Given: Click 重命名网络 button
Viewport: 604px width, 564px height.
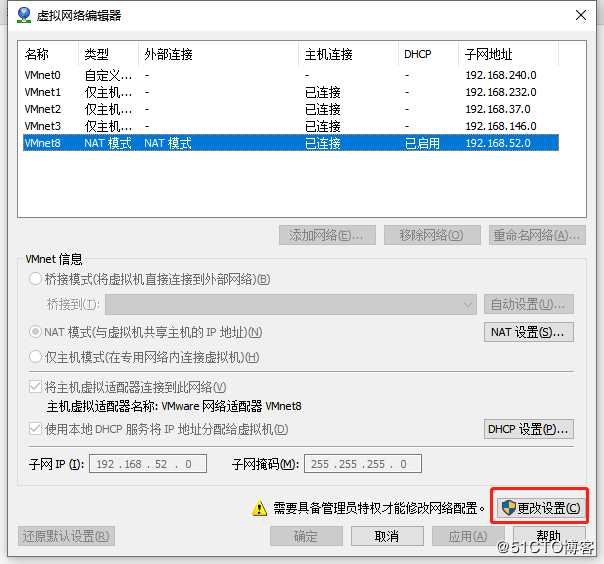Looking at the screenshot, I should pyautogui.click(x=537, y=235).
